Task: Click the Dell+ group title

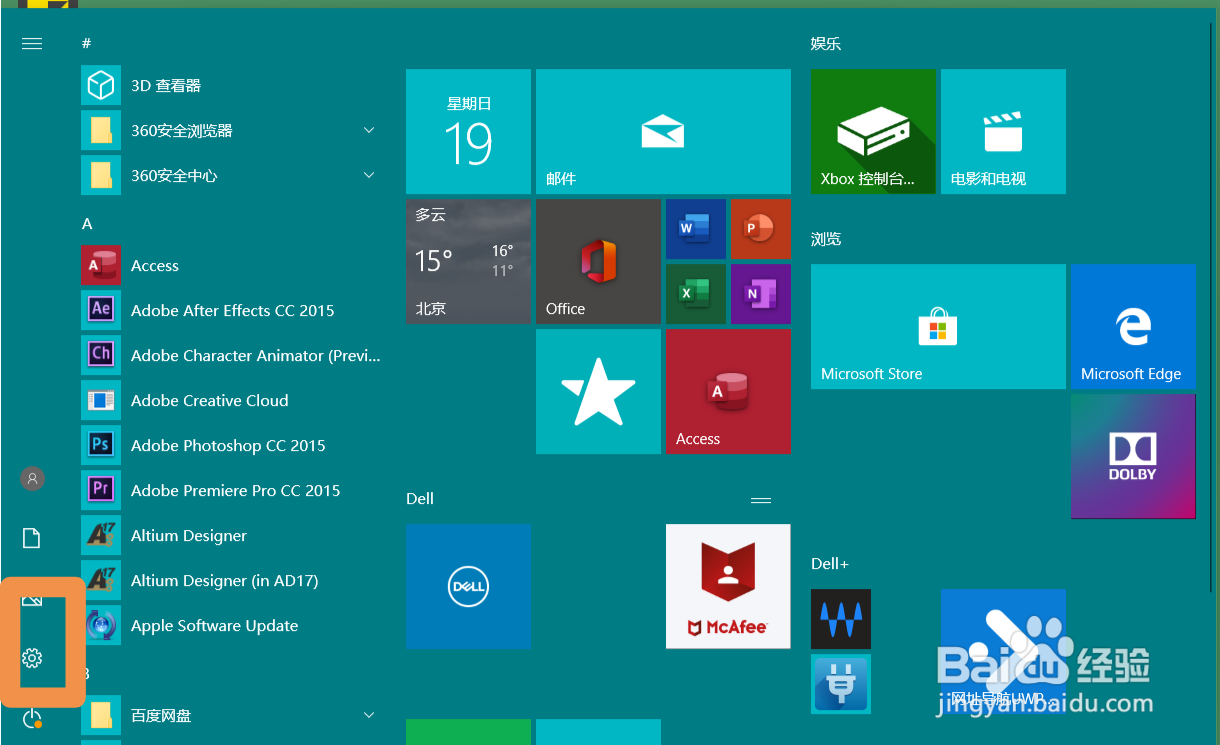Action: click(x=830, y=564)
